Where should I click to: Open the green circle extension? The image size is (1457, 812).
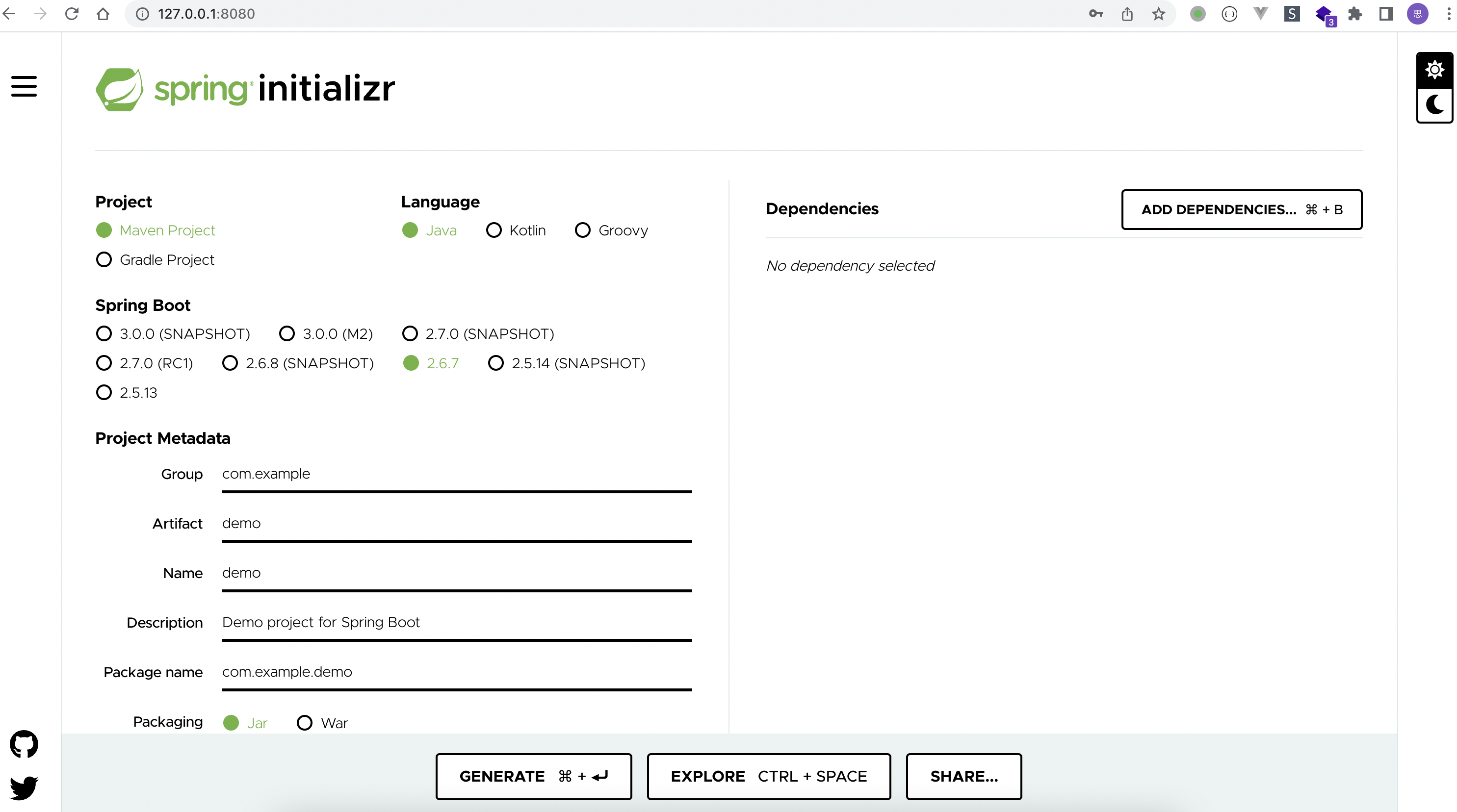pyautogui.click(x=1198, y=14)
